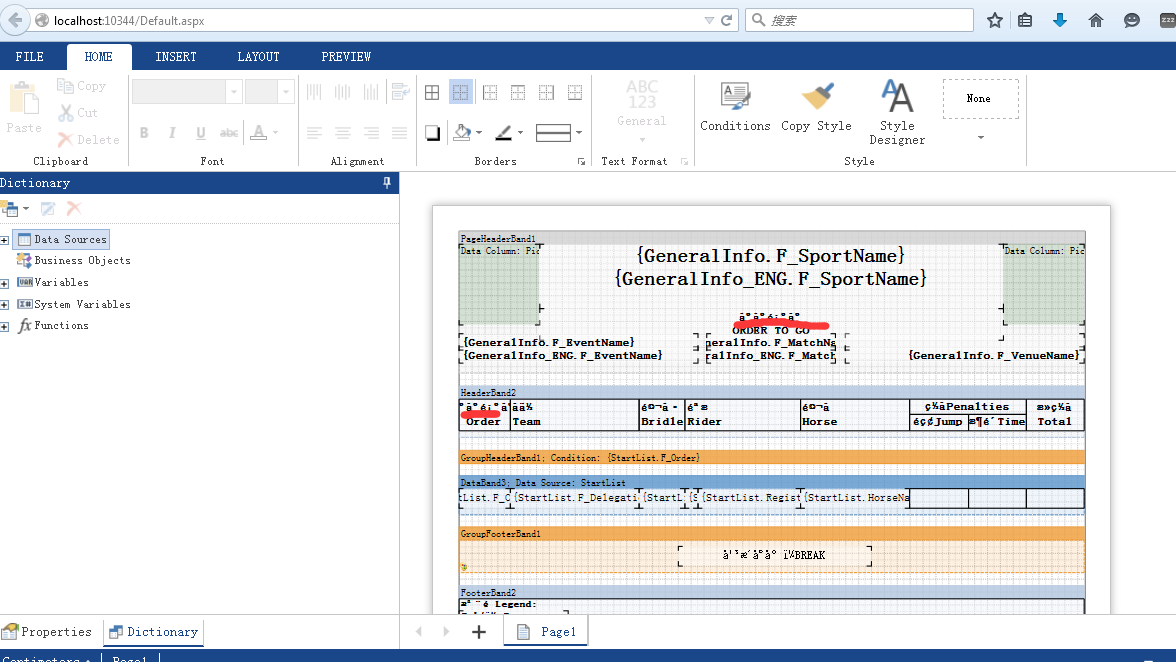Switch to the Dictionary panel tab
Viewport: 1176px width, 662px height.
pos(154,632)
